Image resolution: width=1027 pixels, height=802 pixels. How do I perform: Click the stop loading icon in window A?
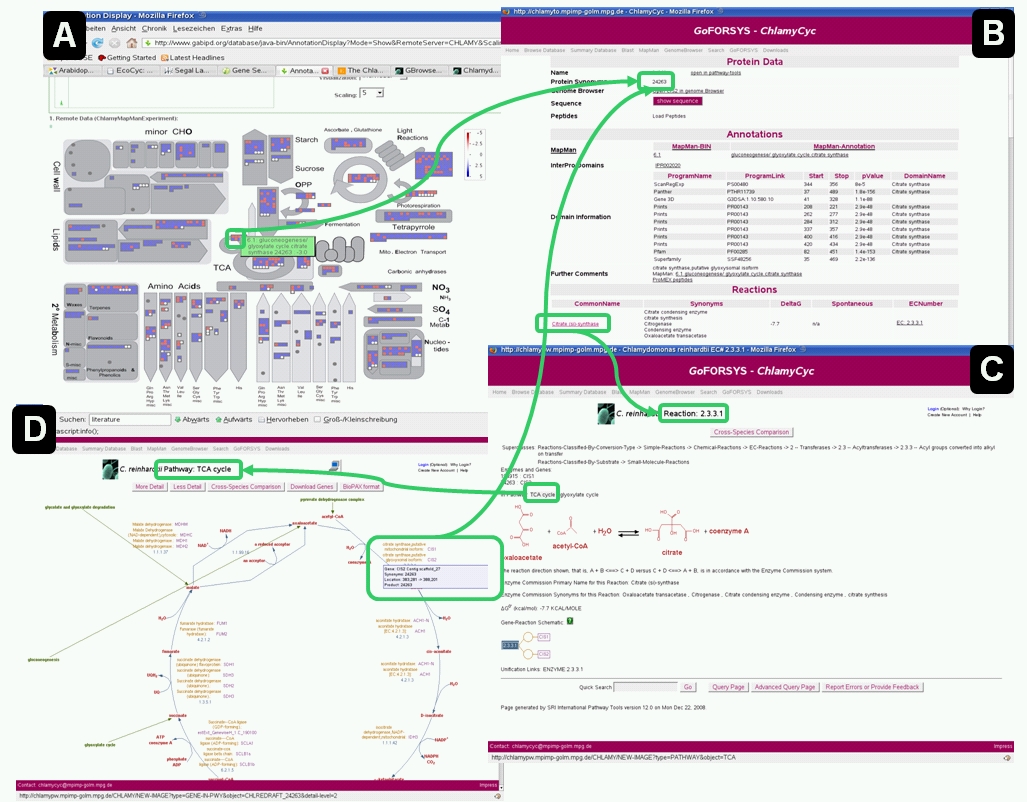[115, 43]
